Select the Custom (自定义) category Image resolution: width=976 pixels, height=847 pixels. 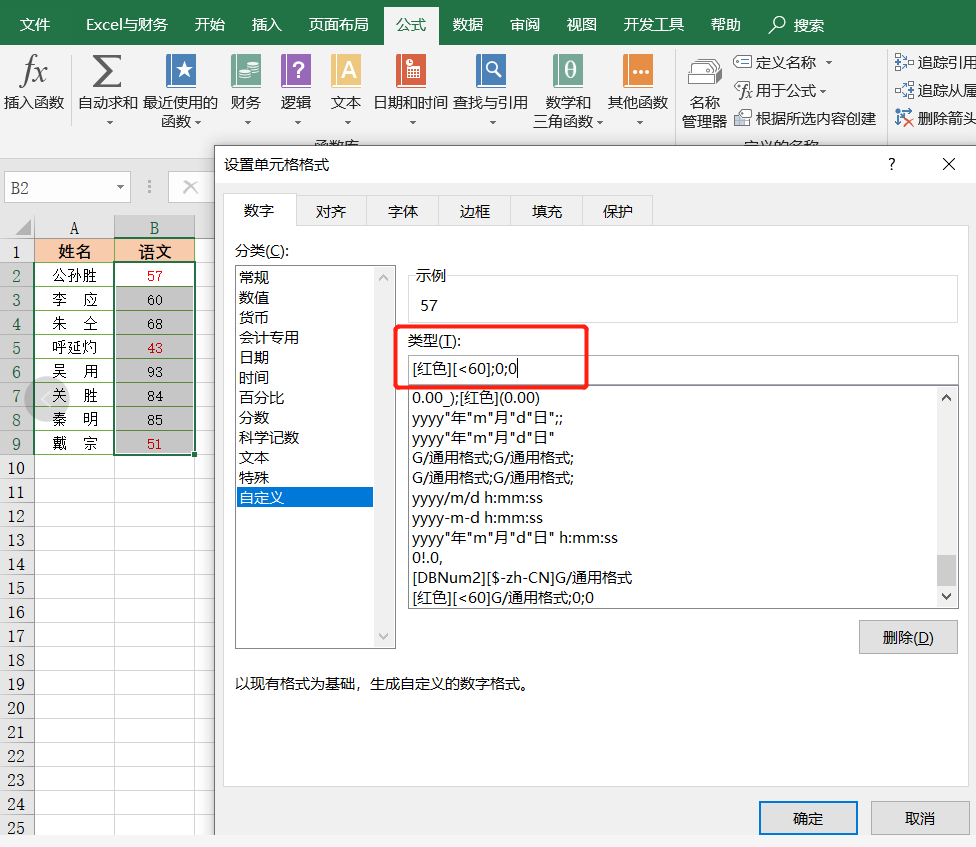tap(305, 497)
